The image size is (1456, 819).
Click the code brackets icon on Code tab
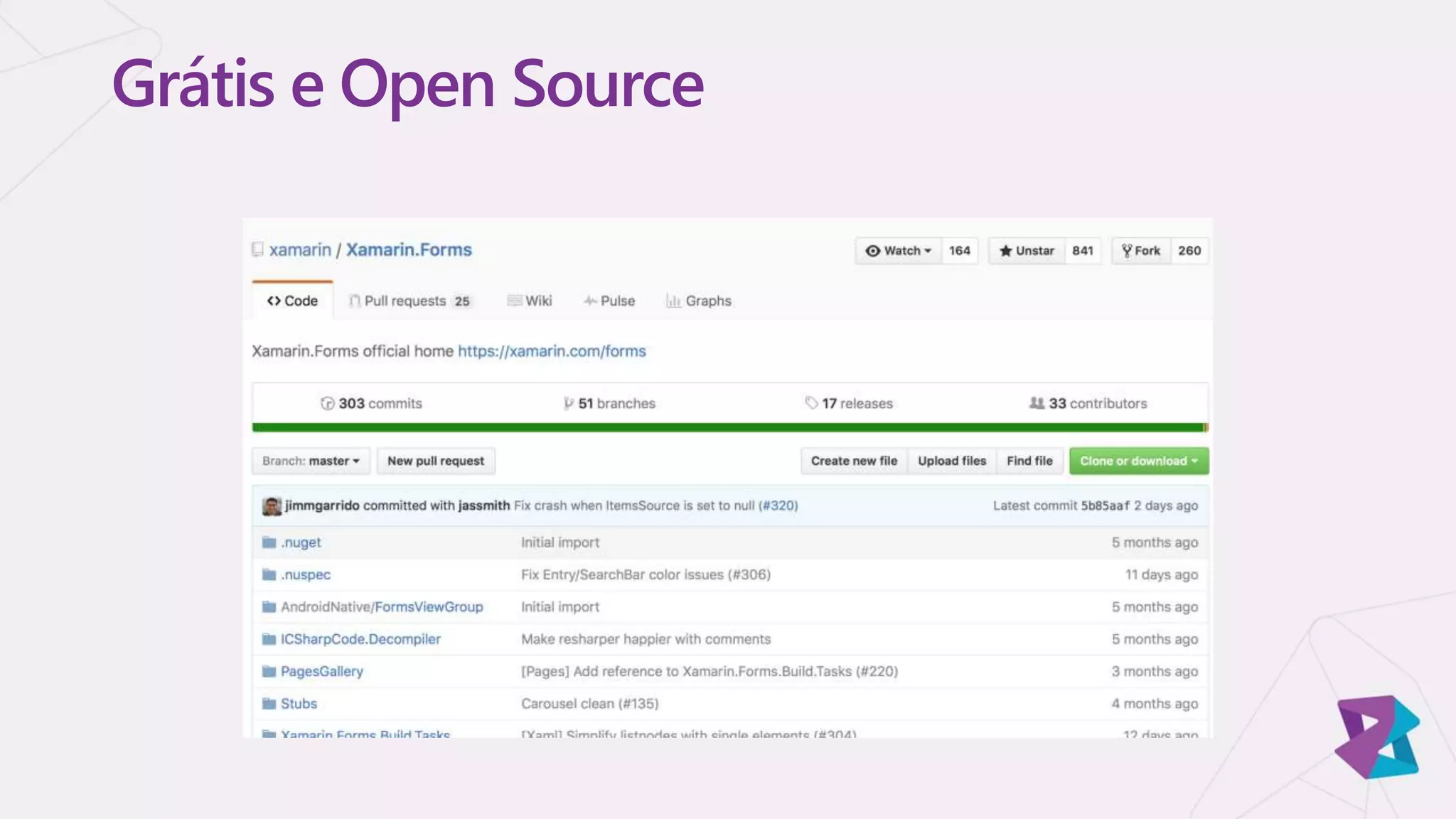click(x=274, y=301)
